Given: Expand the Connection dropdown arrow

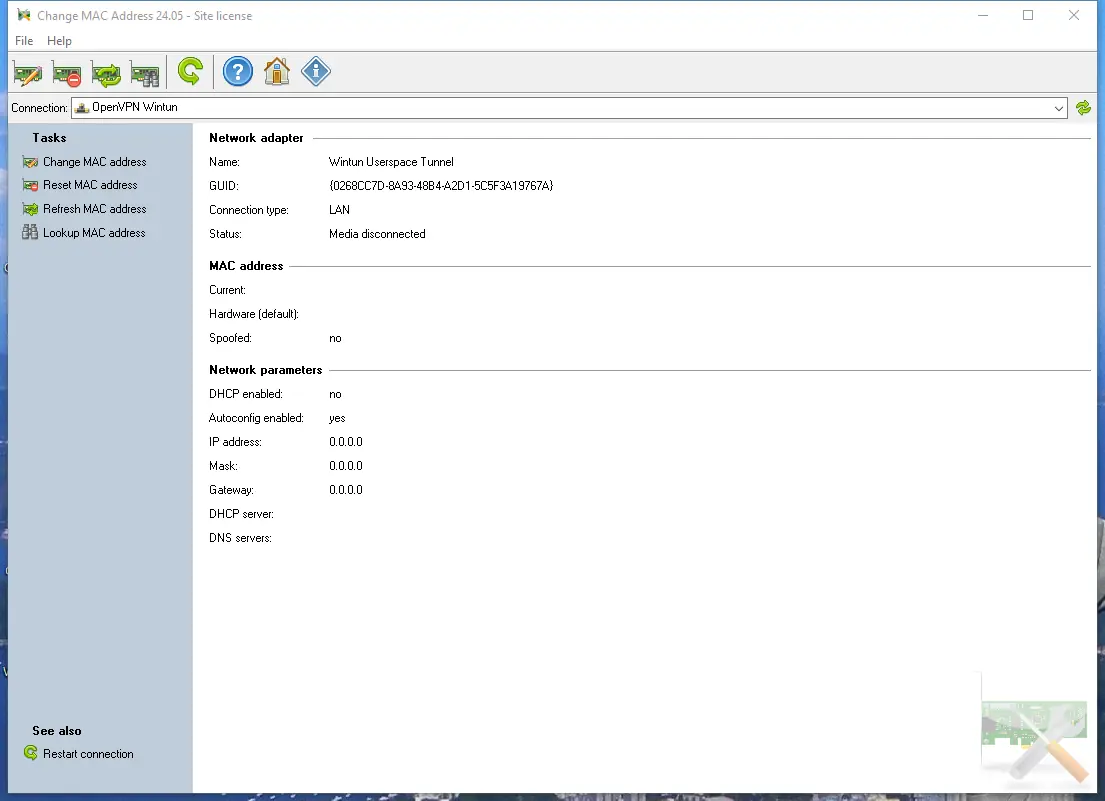Looking at the screenshot, I should pos(1058,108).
